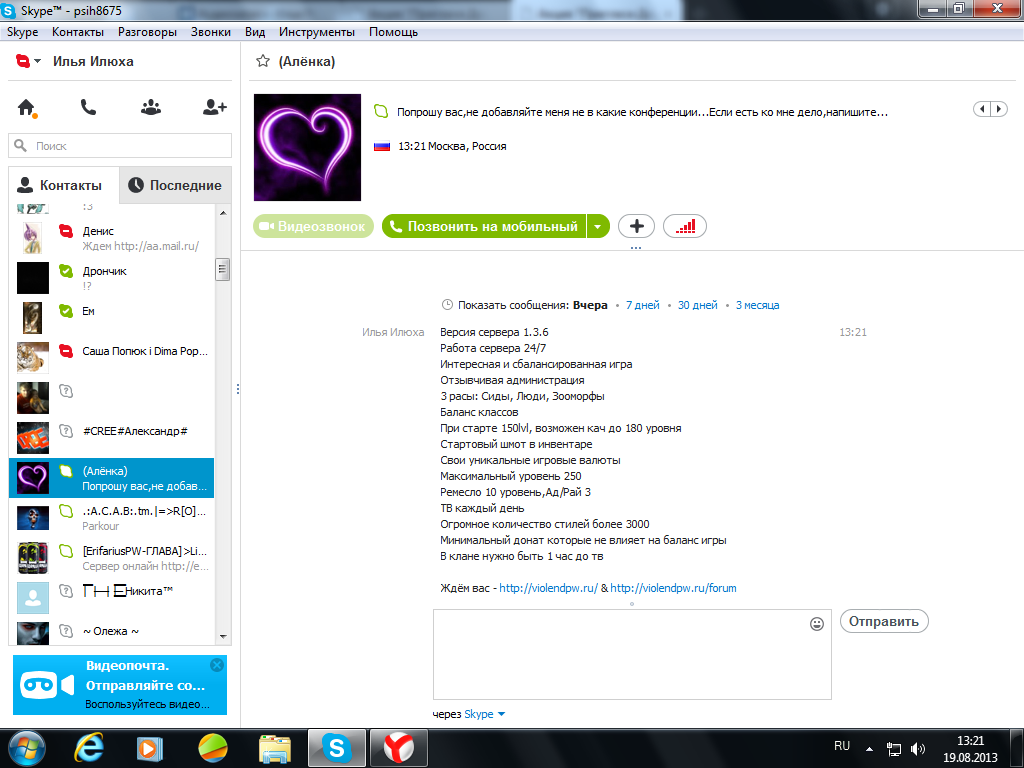Viewport: 1024px width, 768px height.
Task: Open Windows Media Player from taskbar
Action: (149, 748)
